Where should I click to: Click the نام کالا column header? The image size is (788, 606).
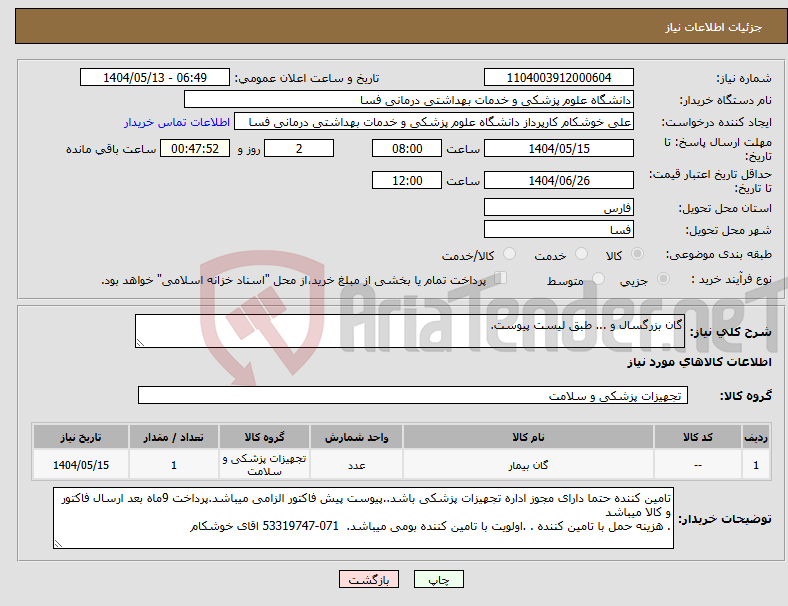click(528, 437)
